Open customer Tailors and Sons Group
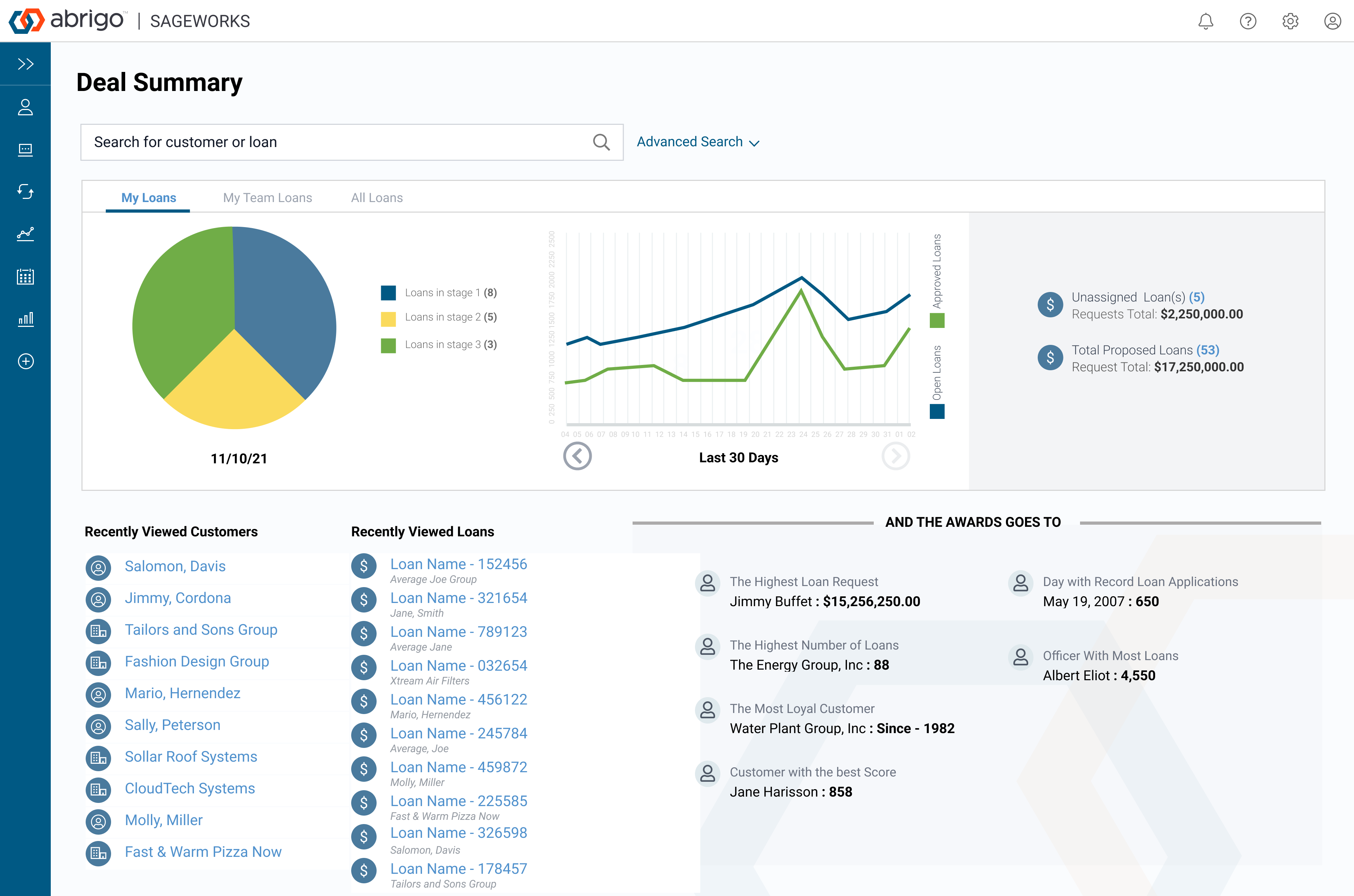 (201, 629)
